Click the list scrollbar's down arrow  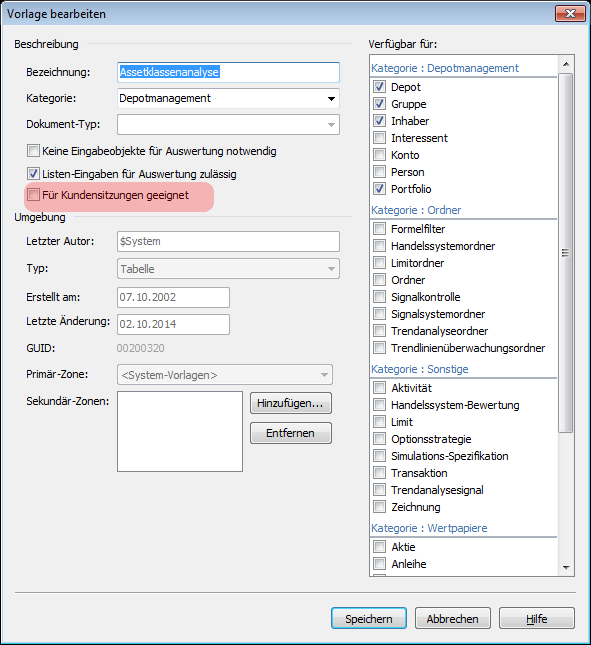(x=566, y=568)
